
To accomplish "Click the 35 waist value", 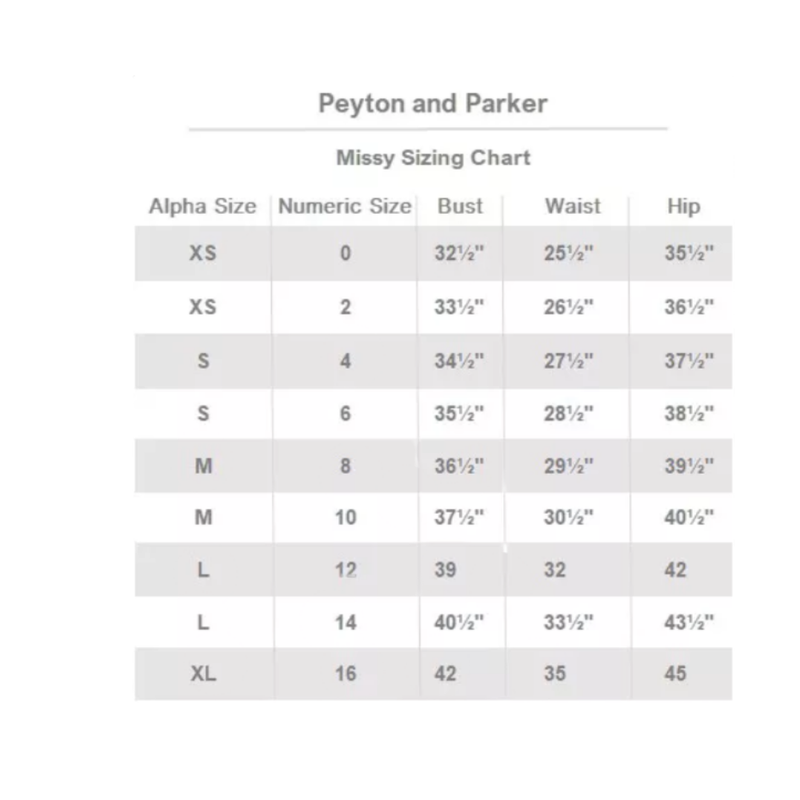I will tap(555, 674).
